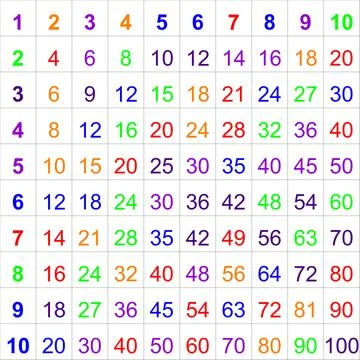Click the red 54 cell
The image size is (360, 360).
coord(198,310)
